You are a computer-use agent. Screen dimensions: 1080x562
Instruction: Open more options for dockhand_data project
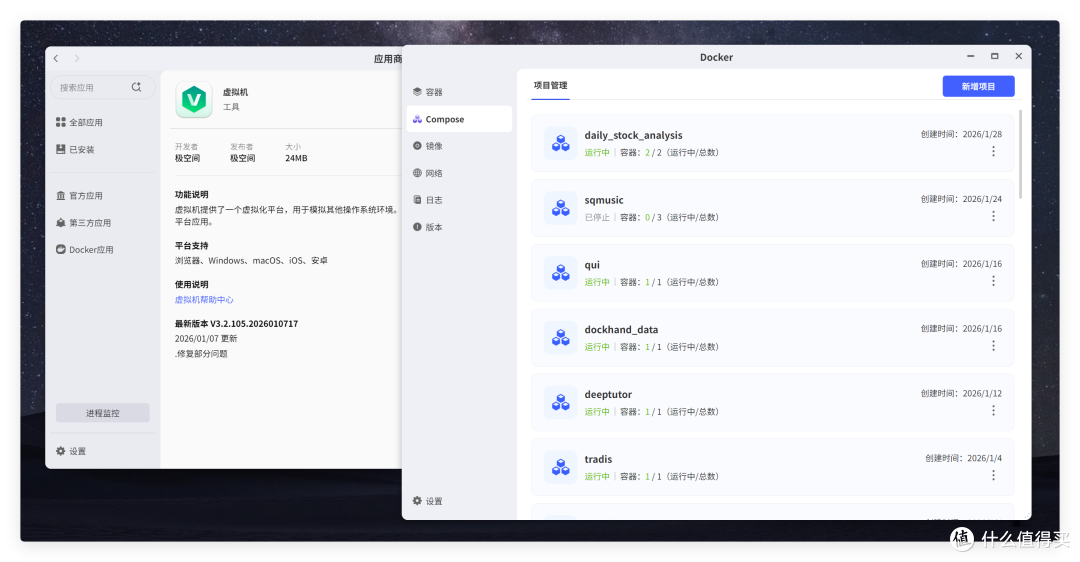tap(993, 346)
